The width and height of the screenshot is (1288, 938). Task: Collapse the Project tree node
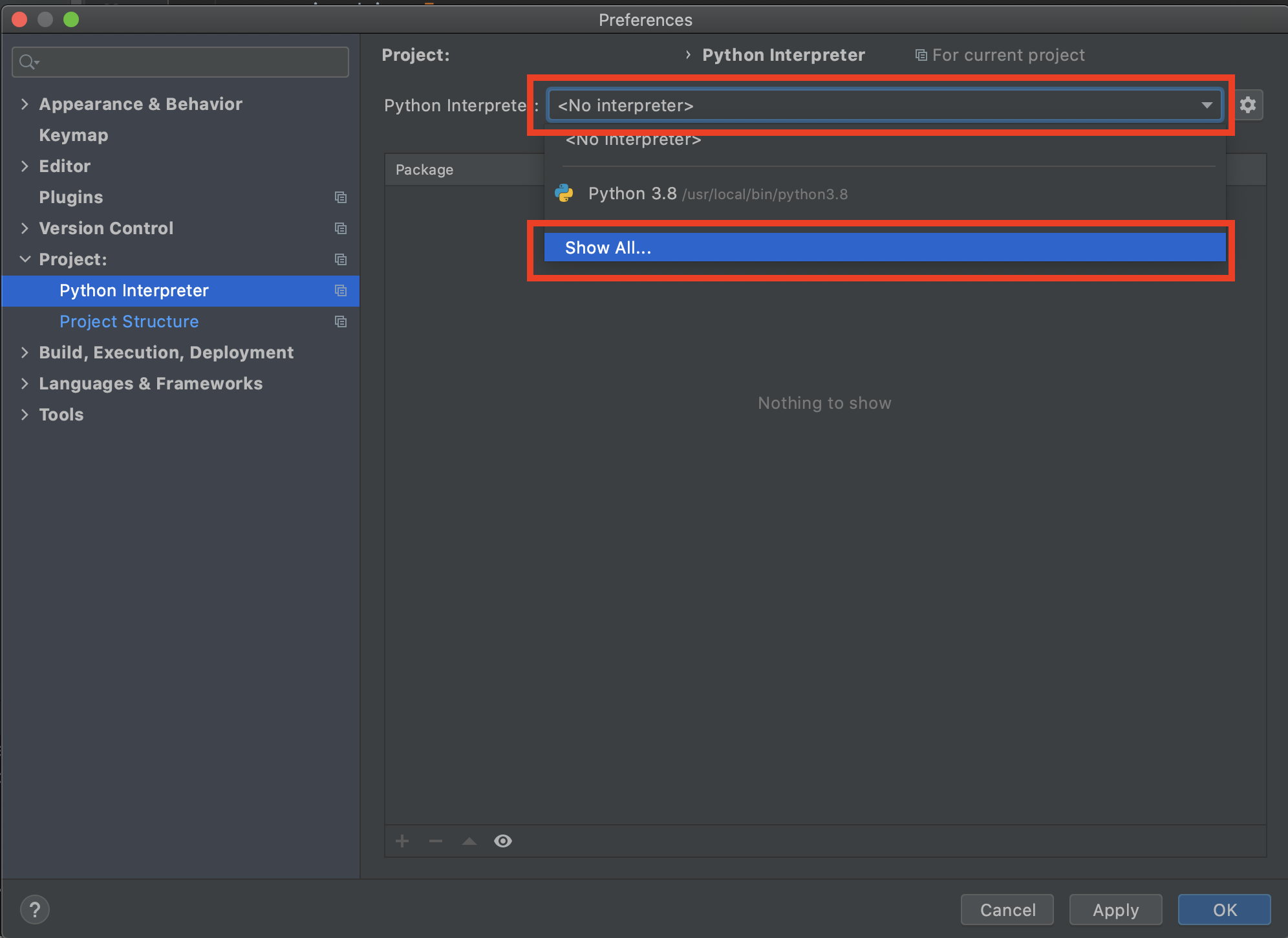click(25, 259)
